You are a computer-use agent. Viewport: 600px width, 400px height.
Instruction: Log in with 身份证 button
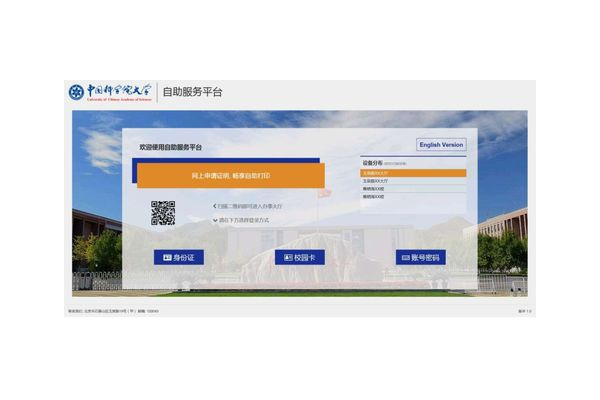pos(179,257)
